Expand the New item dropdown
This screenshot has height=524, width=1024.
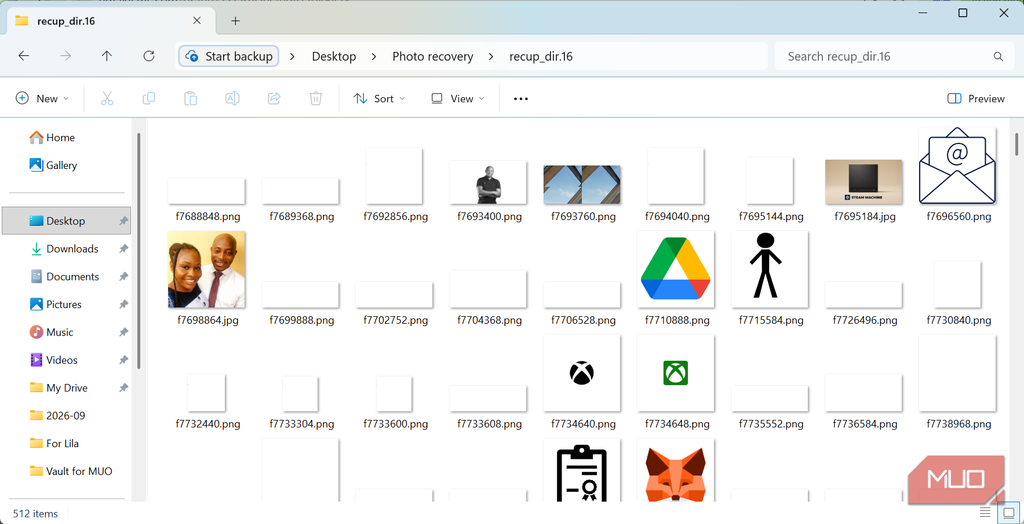42,99
